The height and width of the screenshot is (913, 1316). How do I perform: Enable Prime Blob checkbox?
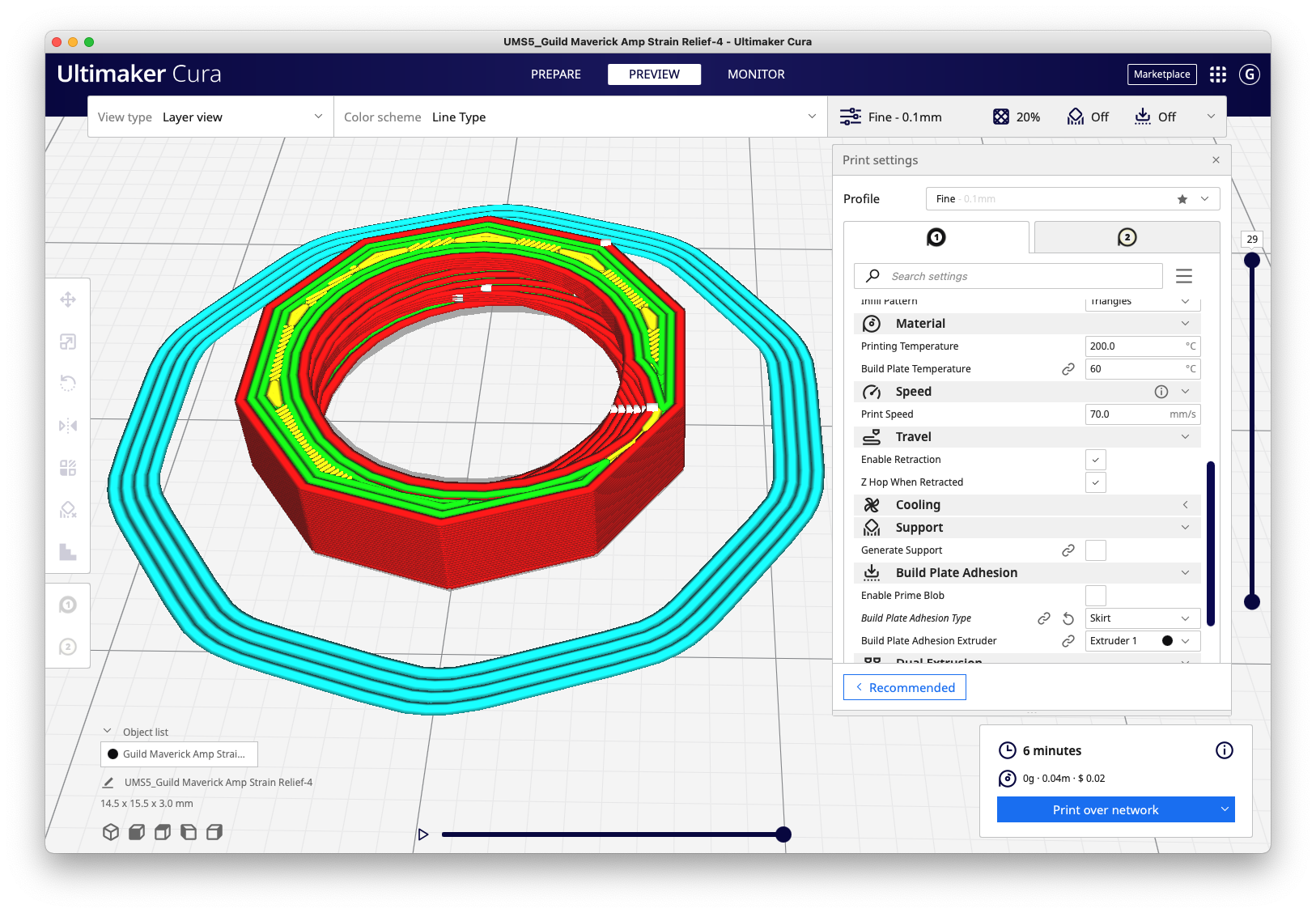(x=1095, y=596)
